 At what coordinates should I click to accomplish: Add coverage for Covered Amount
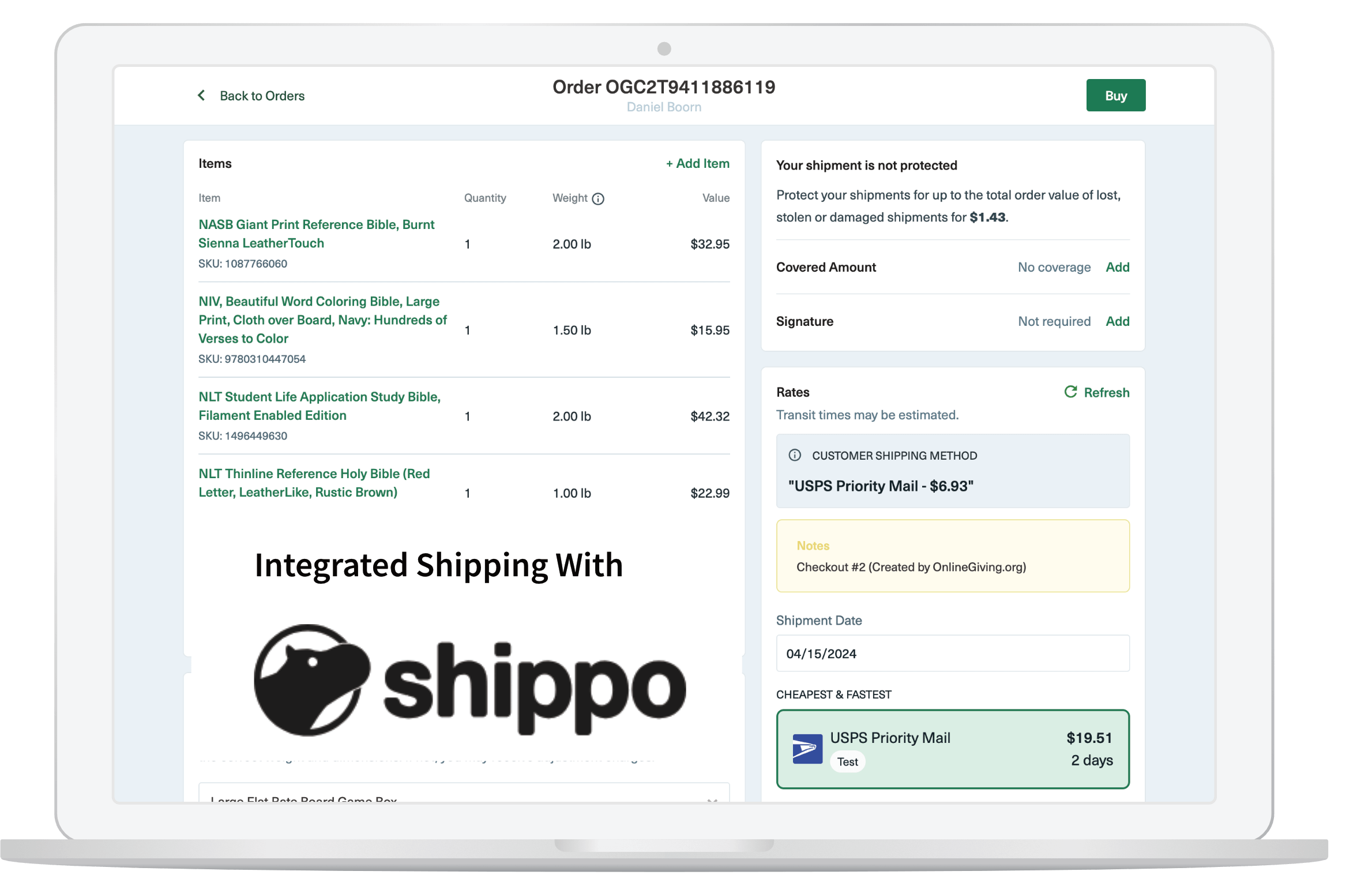point(1117,267)
